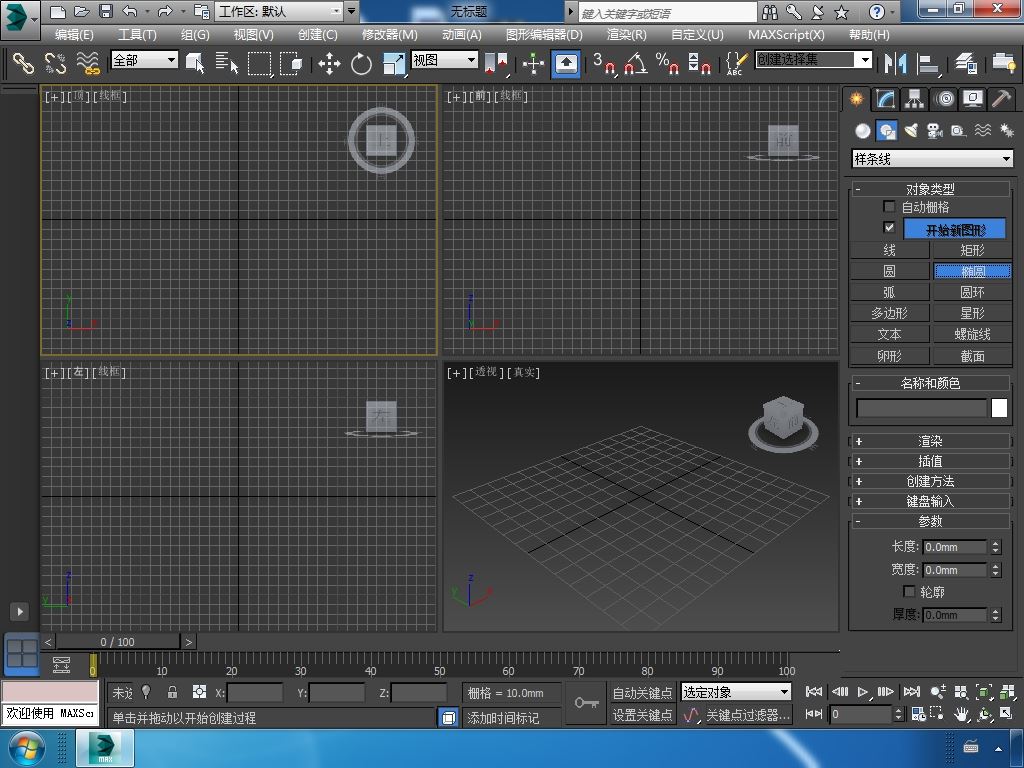Click the 矩形 shape button
The height and width of the screenshot is (768, 1024).
click(972, 250)
